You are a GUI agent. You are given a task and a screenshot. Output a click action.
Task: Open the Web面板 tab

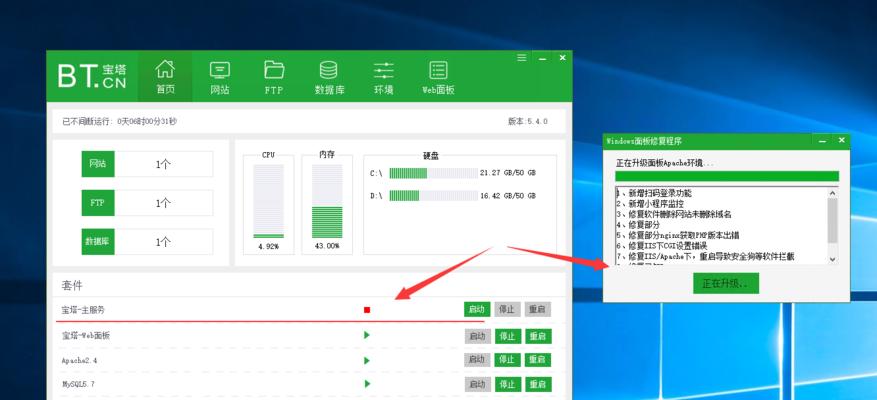[x=438, y=77]
